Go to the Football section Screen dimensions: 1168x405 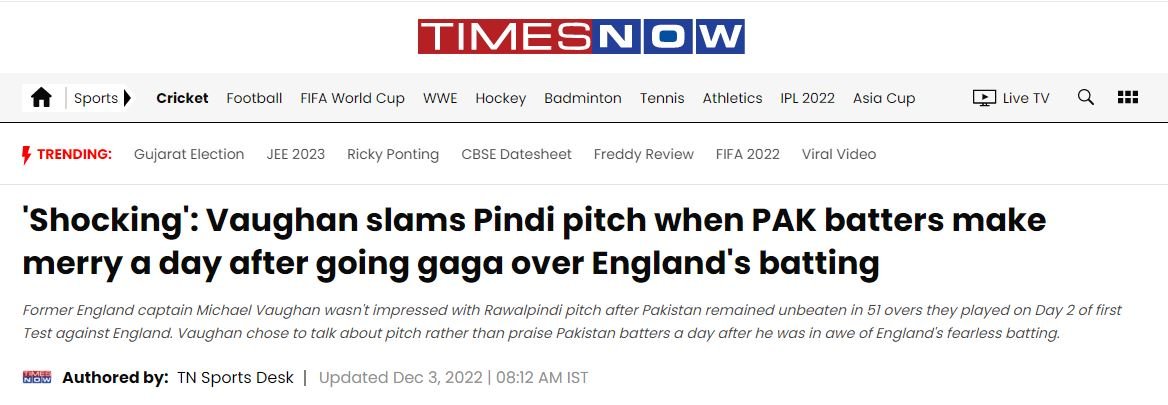point(254,98)
